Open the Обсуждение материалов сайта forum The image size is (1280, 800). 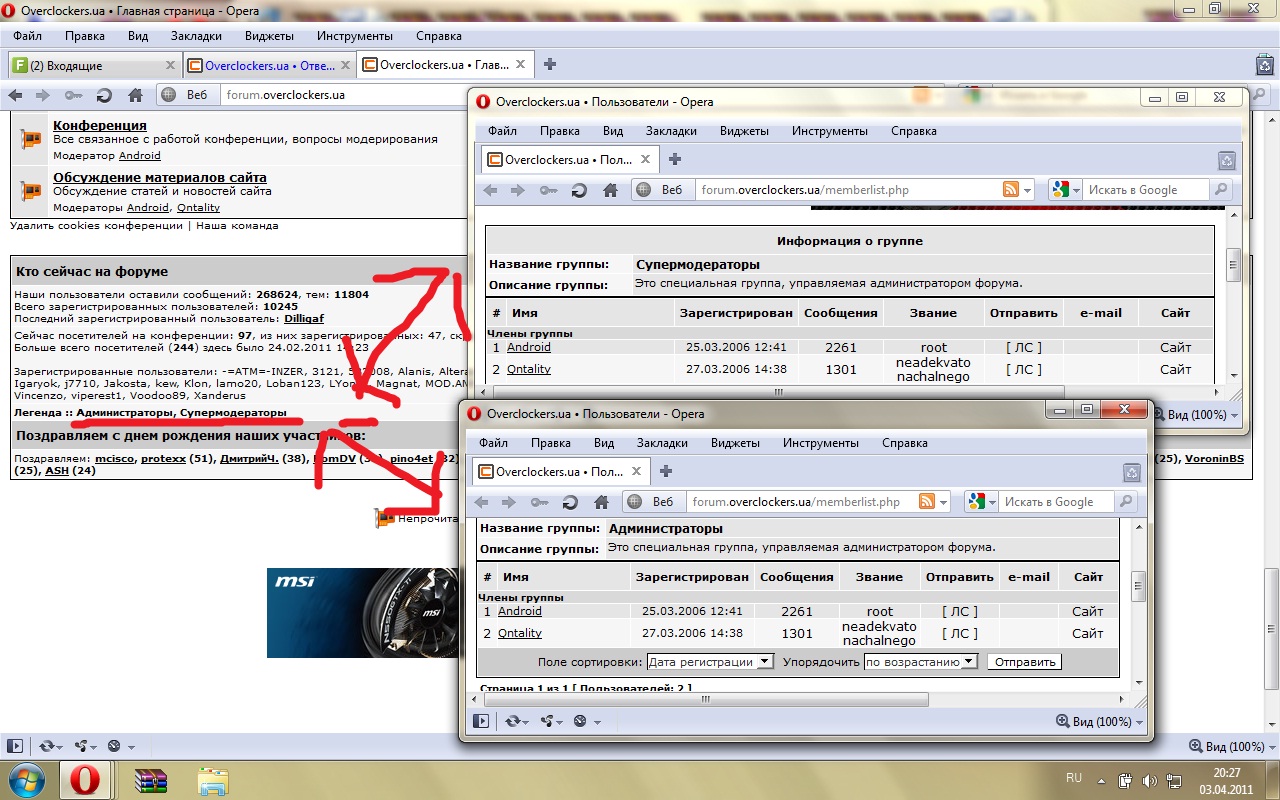(160, 177)
